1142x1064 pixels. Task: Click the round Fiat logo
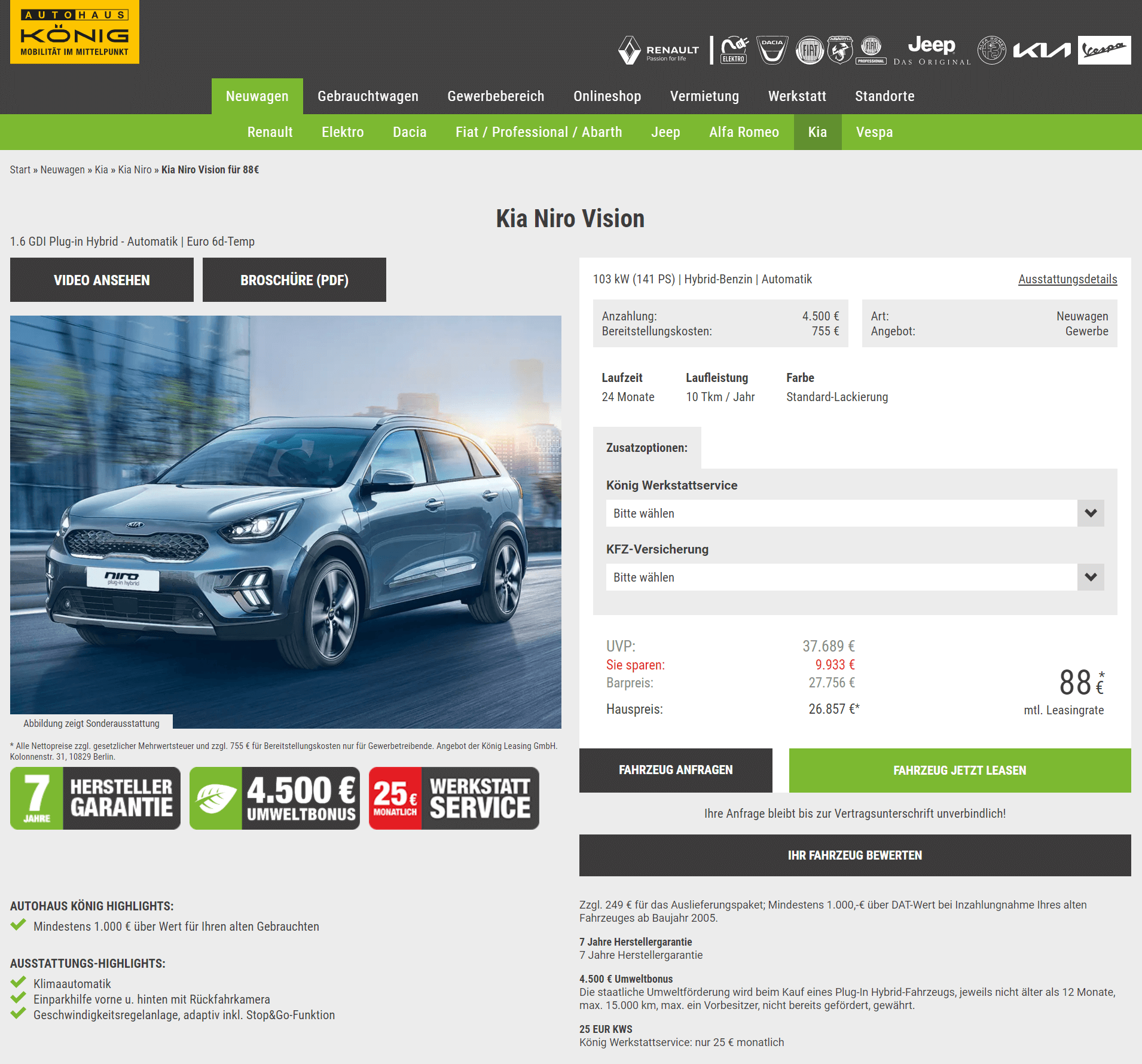coord(810,51)
